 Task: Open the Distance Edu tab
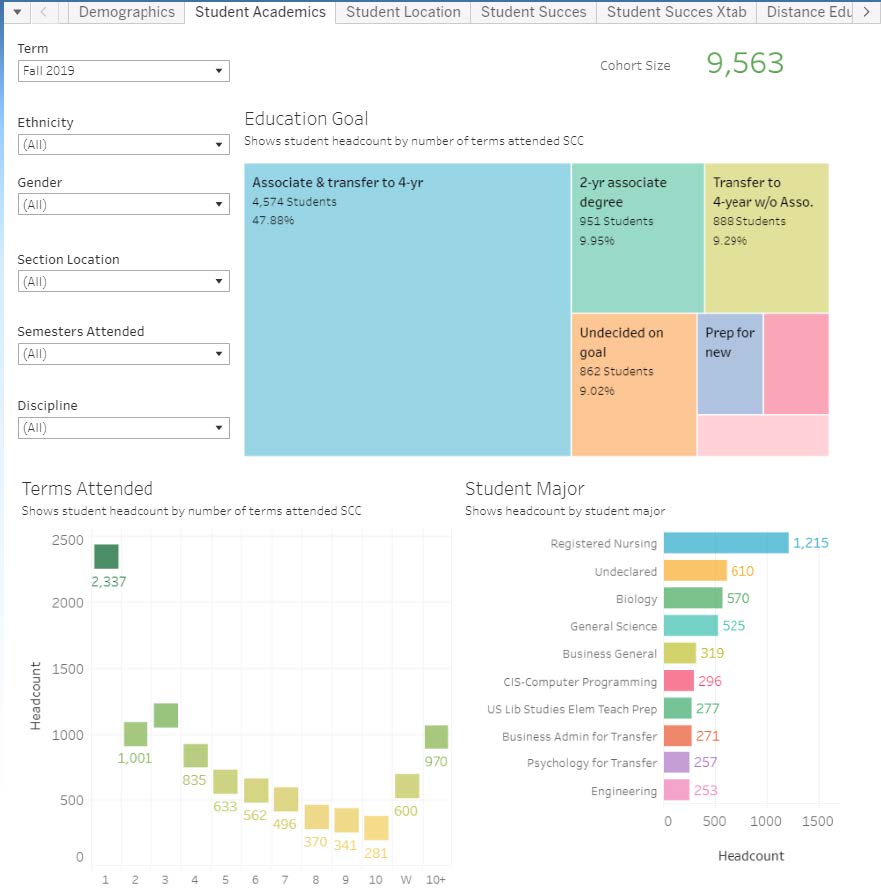pos(807,12)
